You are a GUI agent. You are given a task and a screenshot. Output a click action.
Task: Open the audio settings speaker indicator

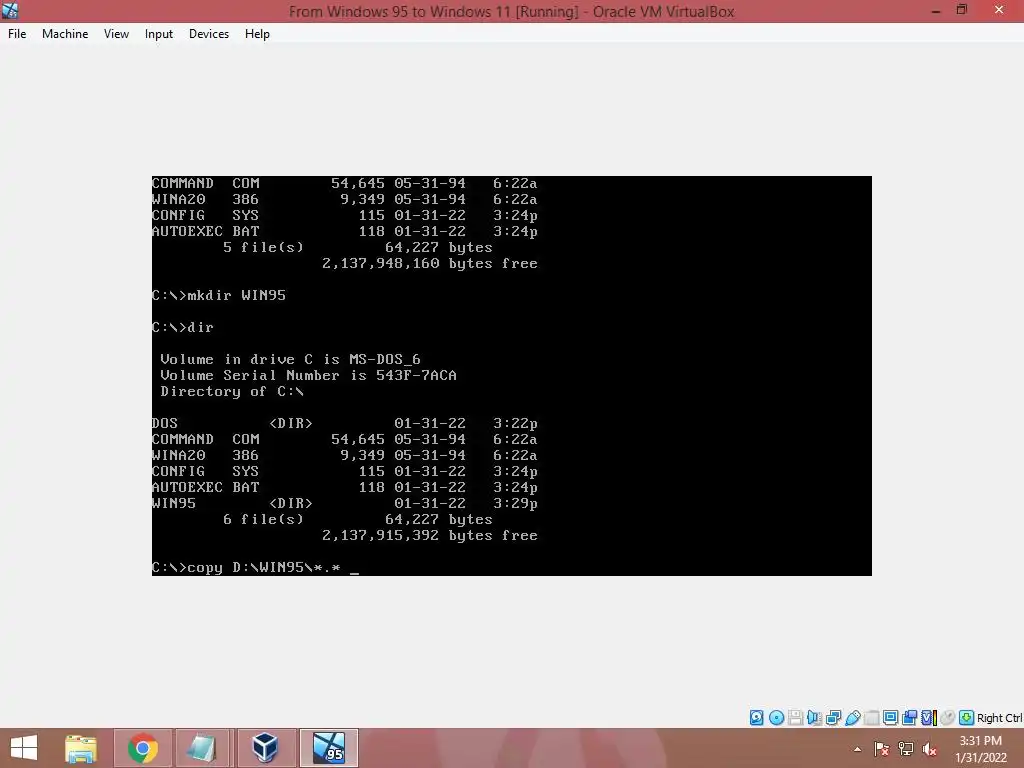tap(814, 718)
